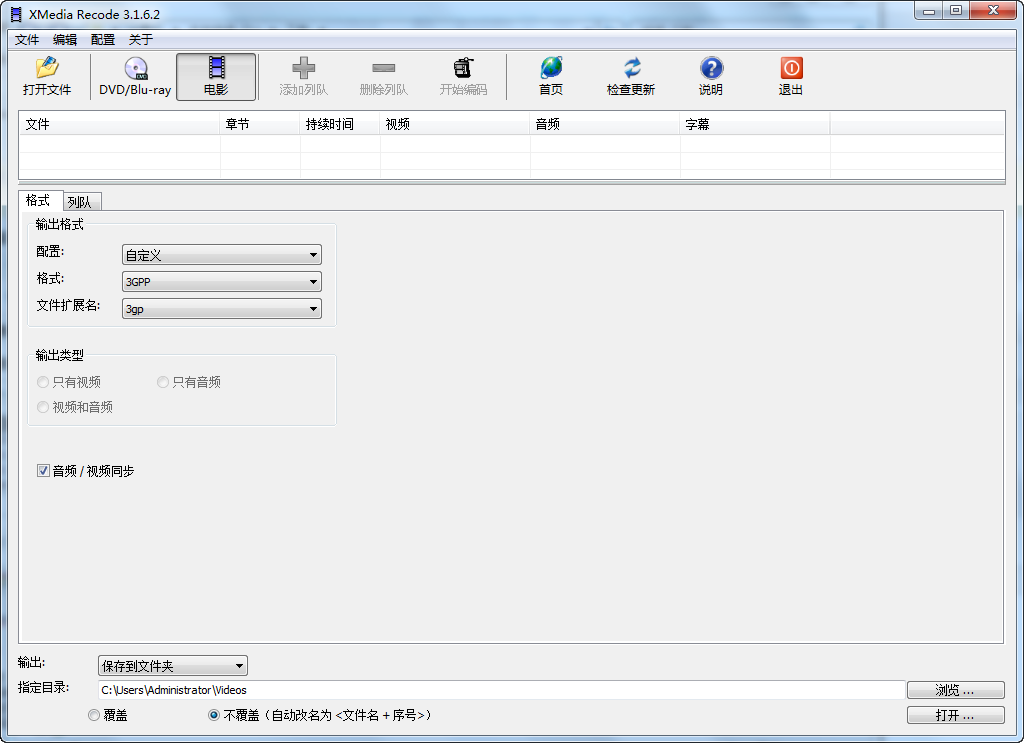Click the 打开 ... button

tap(955, 715)
